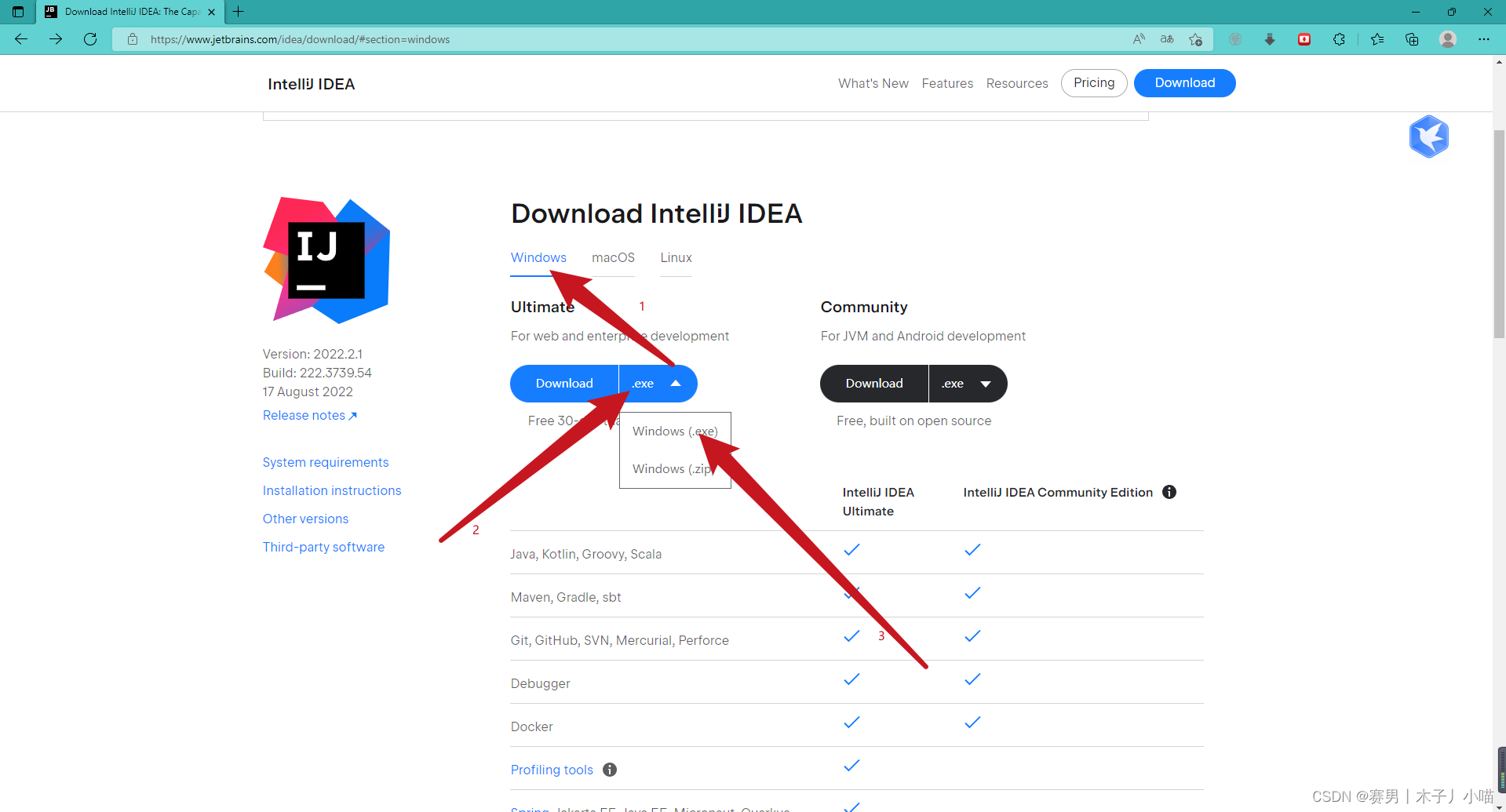The width and height of the screenshot is (1506, 812).
Task: Click the floating JetBrains assistant widget icon
Action: coord(1428,137)
